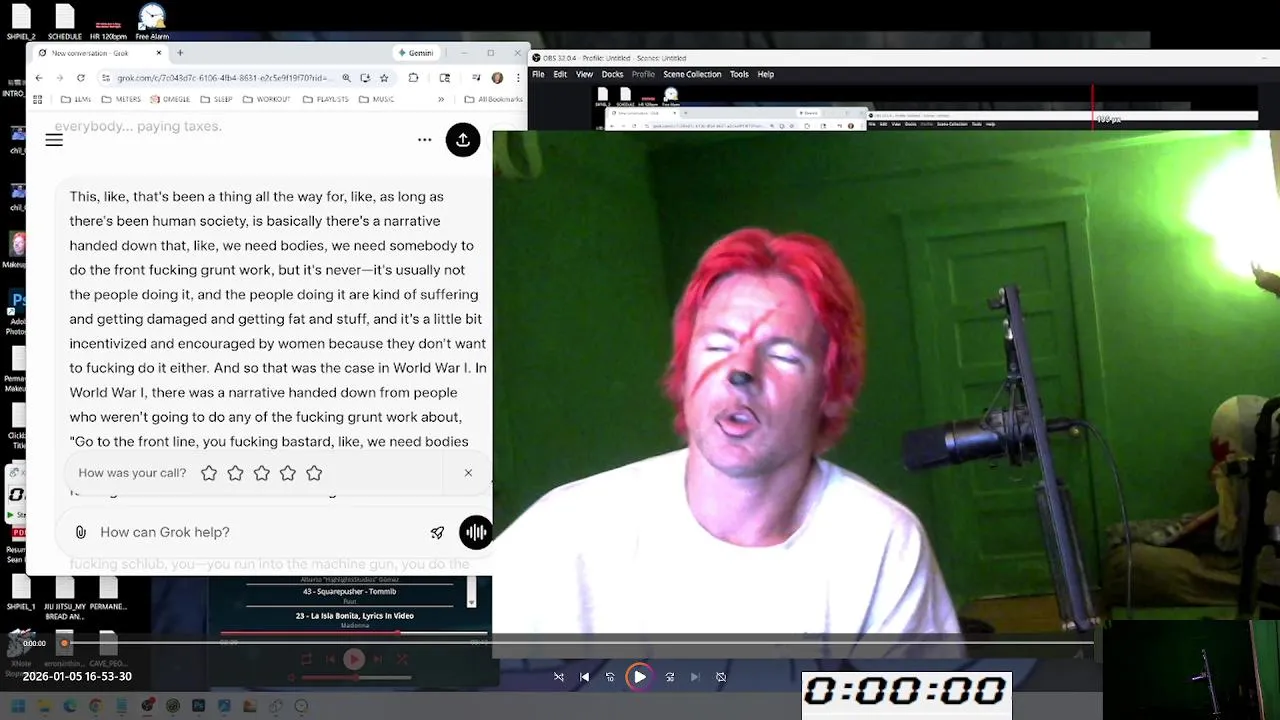This screenshot has width=1280, height=720.
Task: Open OBS Scene Collection menu
Action: pyautogui.click(x=692, y=74)
